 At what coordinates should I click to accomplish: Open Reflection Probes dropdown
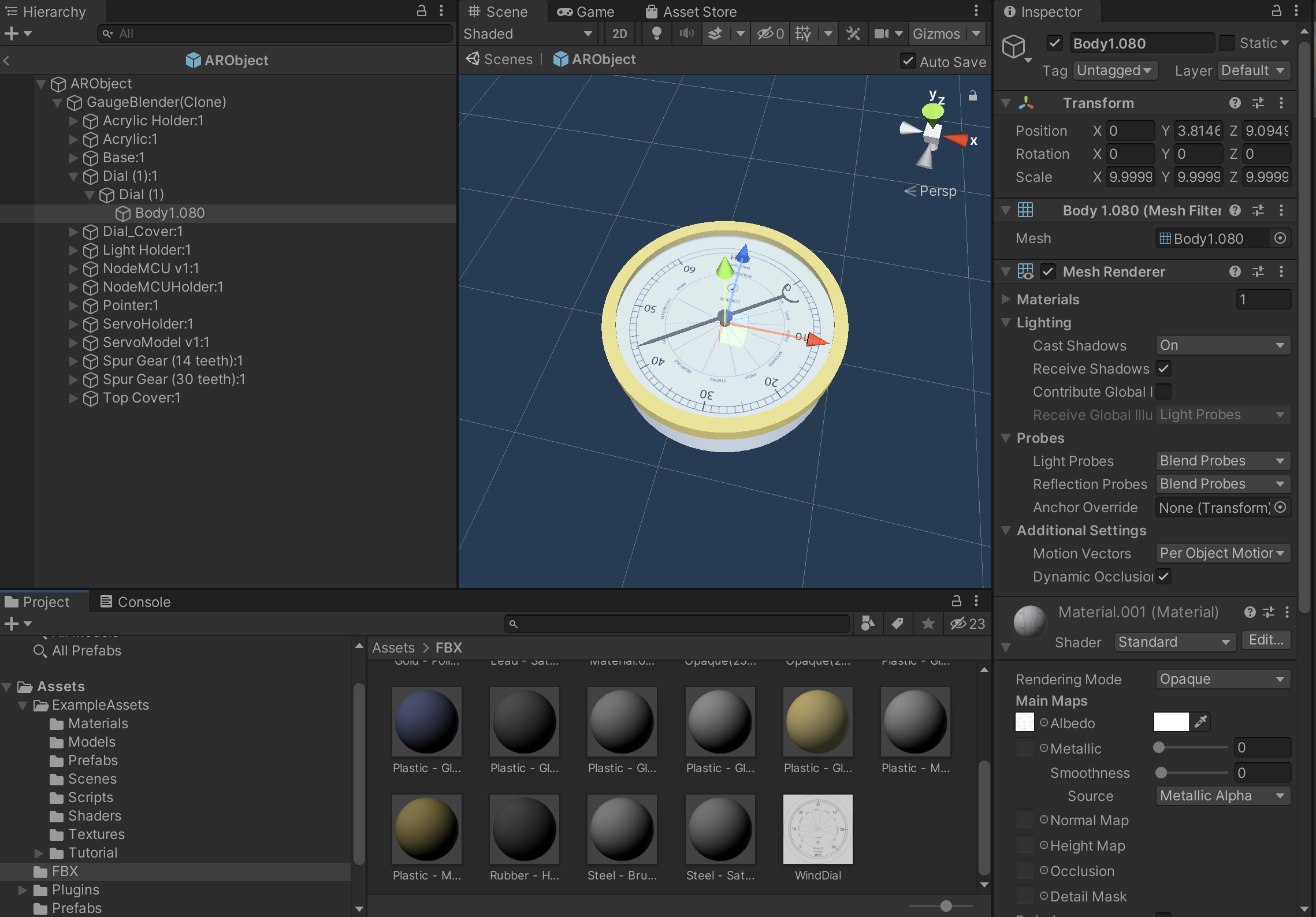1223,484
